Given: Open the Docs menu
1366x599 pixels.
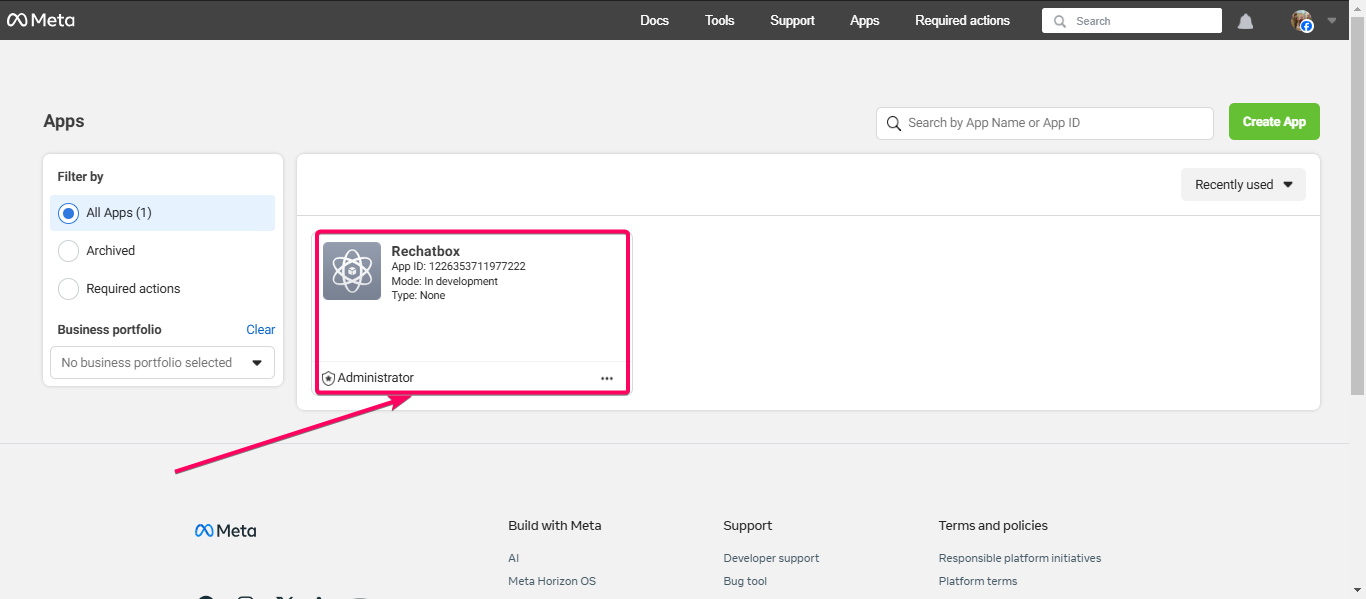Looking at the screenshot, I should (x=655, y=20).
